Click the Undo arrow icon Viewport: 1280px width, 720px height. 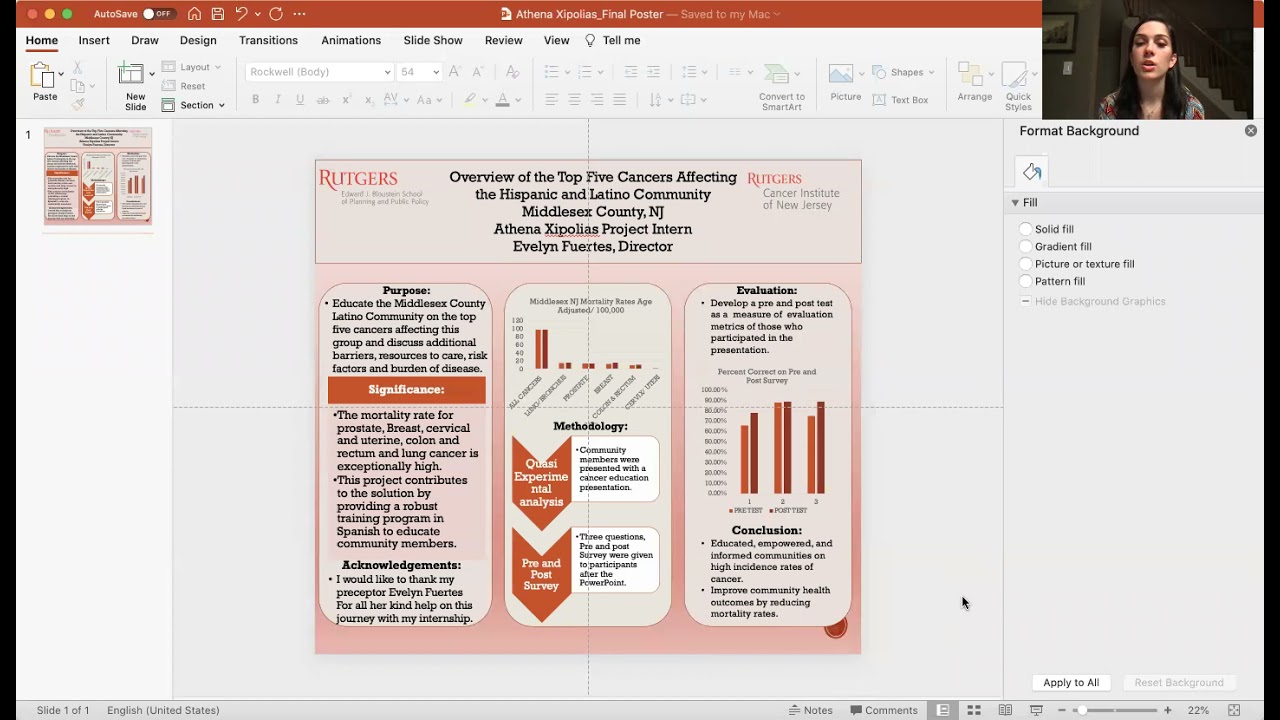click(x=241, y=14)
